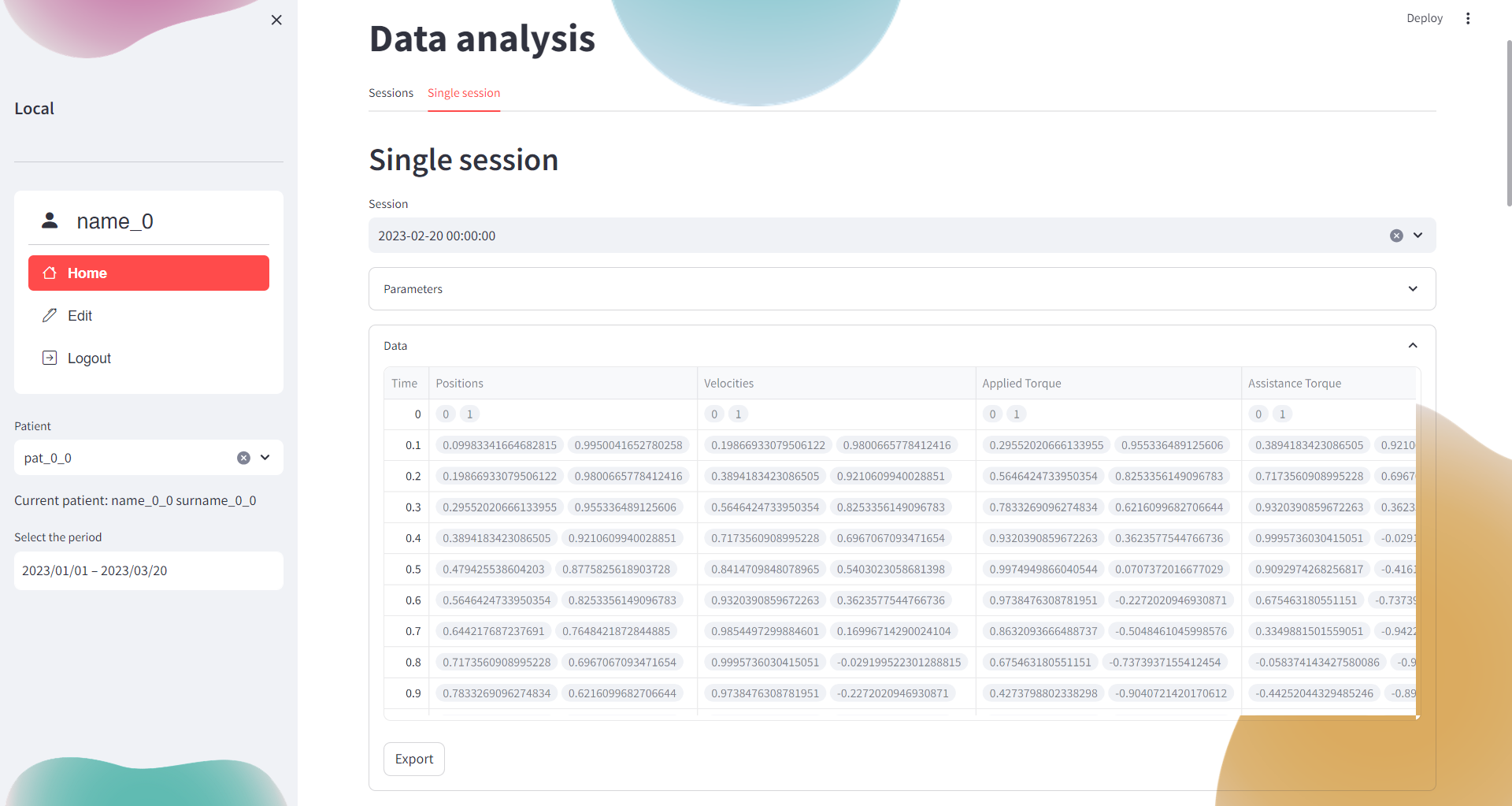Close the sidebar with the X icon

pos(276,20)
